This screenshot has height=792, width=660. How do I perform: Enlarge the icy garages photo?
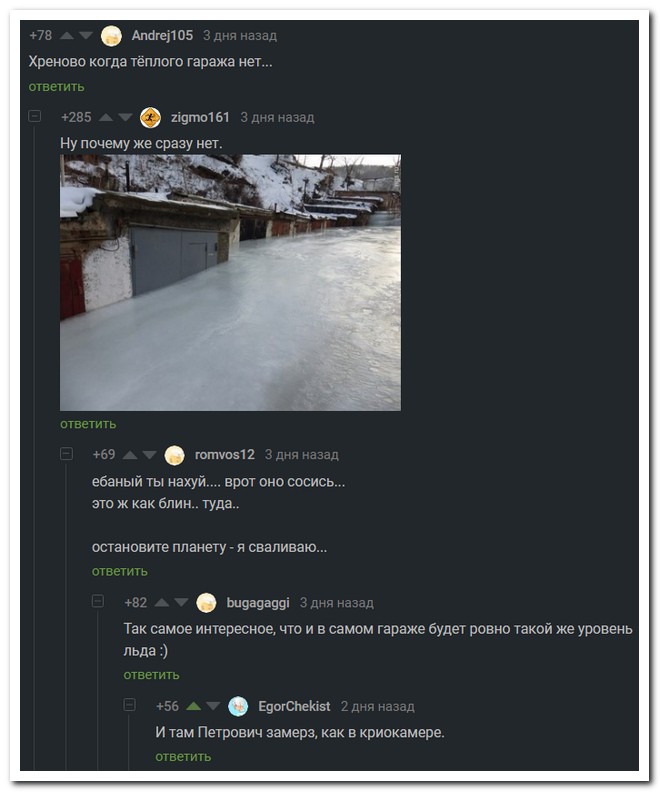[230, 282]
